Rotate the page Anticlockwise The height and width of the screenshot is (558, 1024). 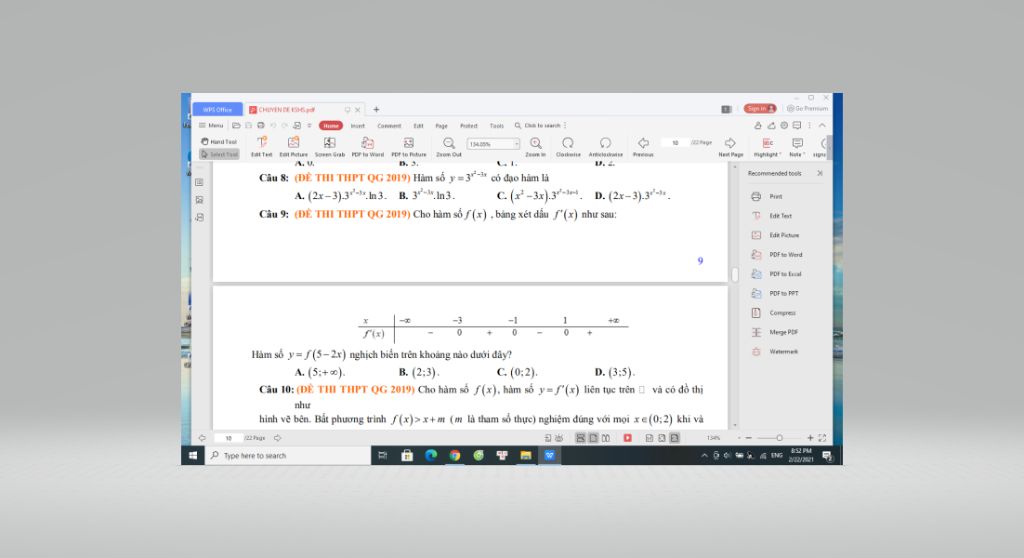[x=605, y=147]
